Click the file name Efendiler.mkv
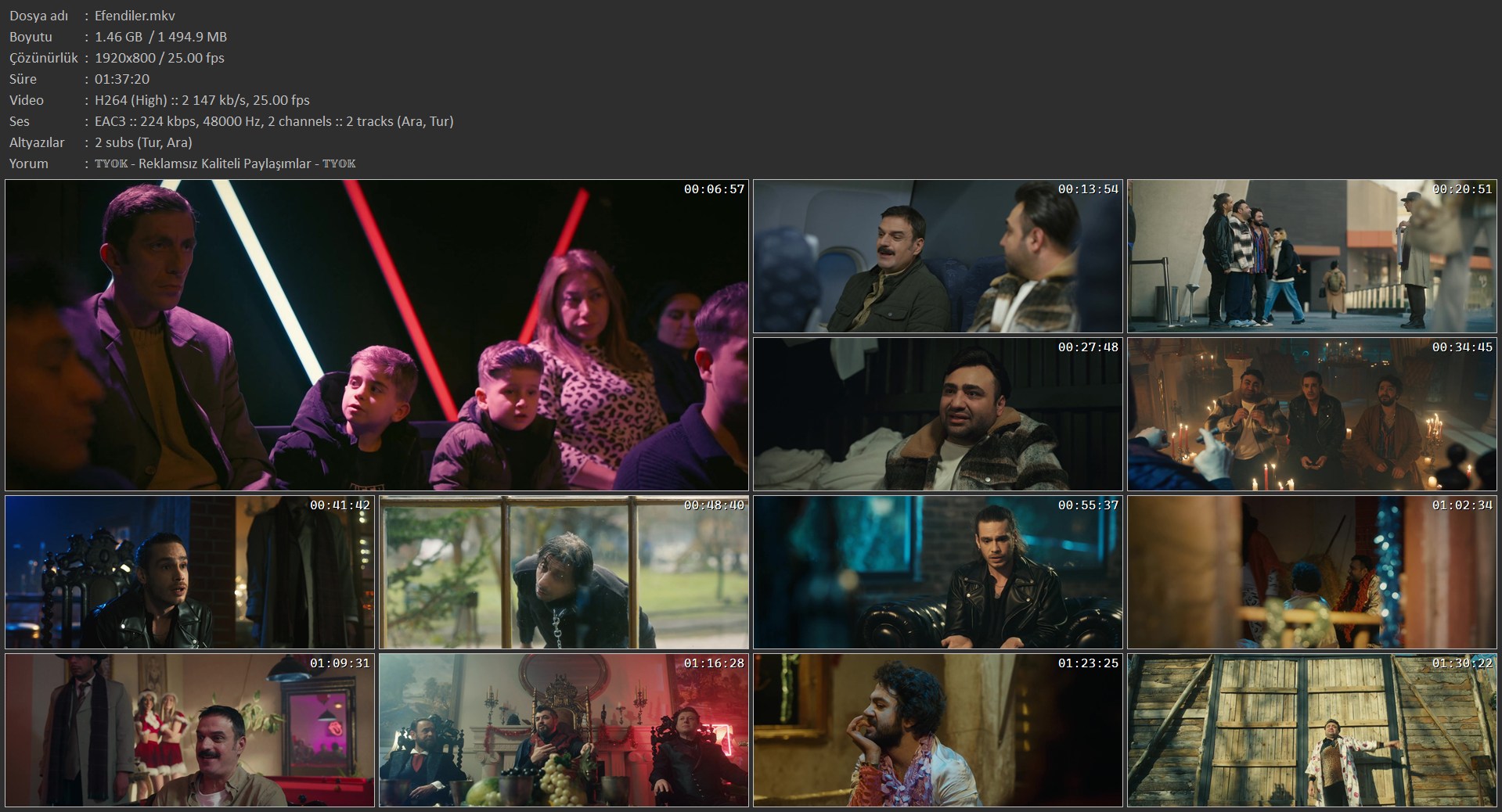Image resolution: width=1502 pixels, height=812 pixels. point(135,16)
